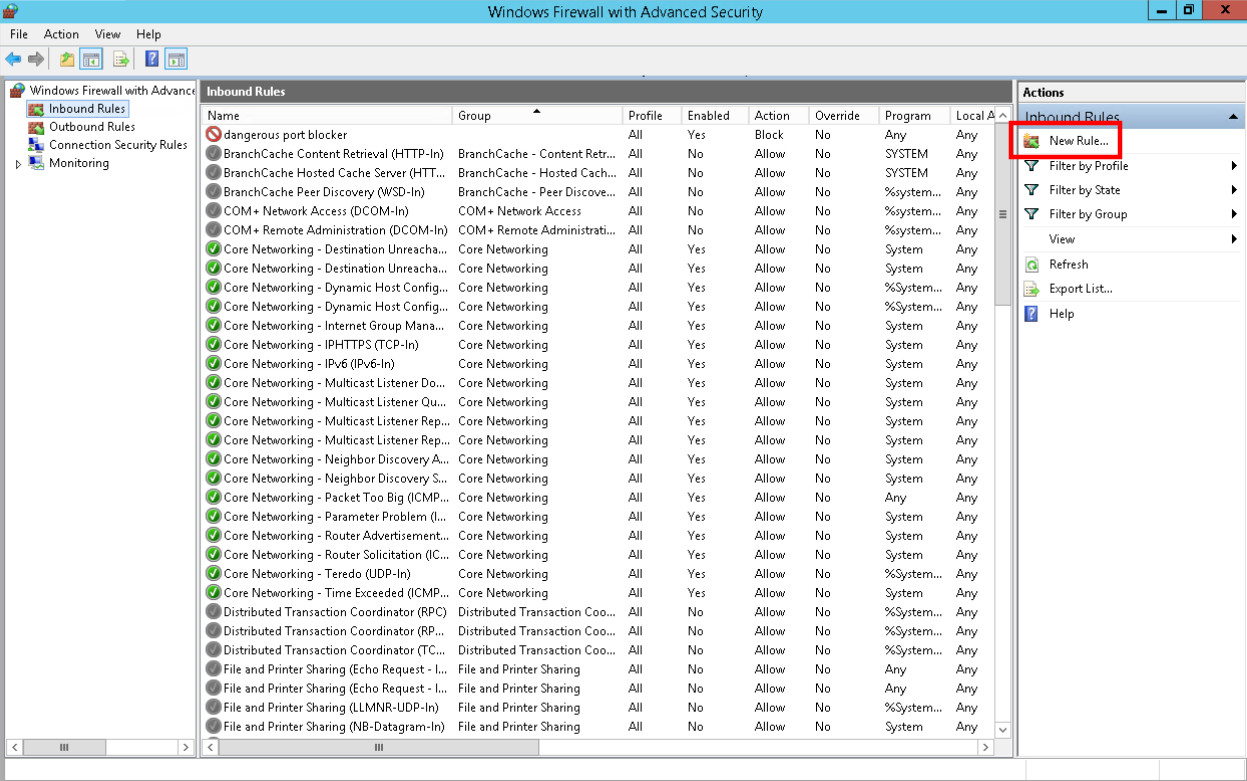
Task: Expand the Monitoring tree node
Action: click(18, 164)
